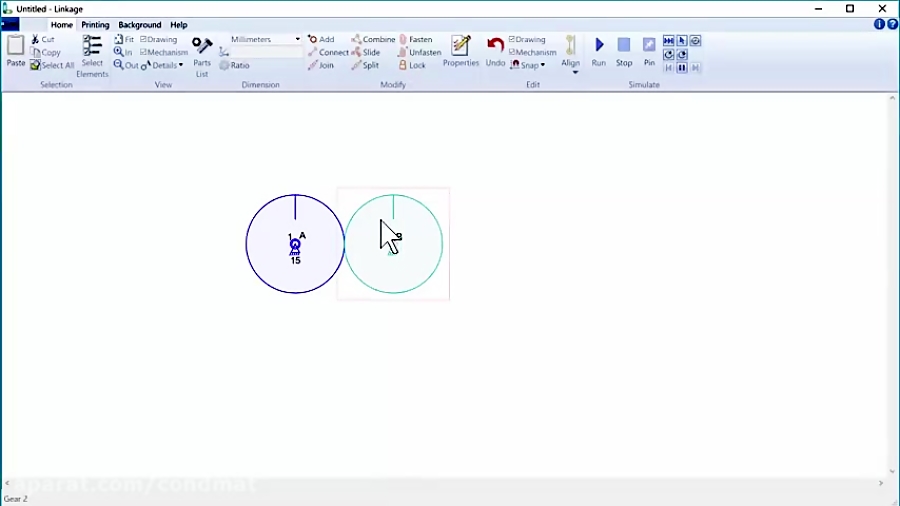Toggle Drawing checkbox in Edit group
This screenshot has width=900, height=506.
click(x=527, y=39)
